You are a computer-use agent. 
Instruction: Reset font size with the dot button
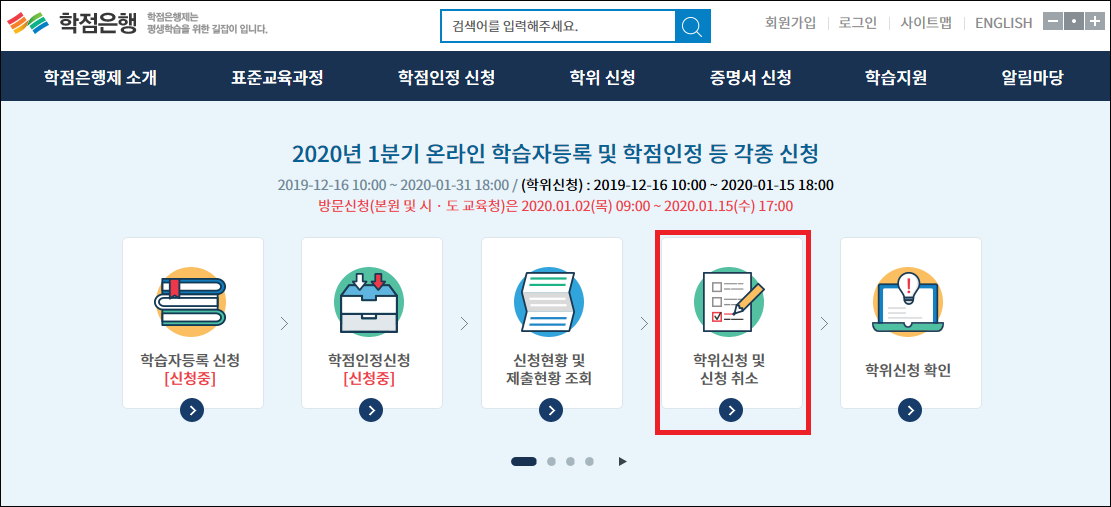(1072, 22)
